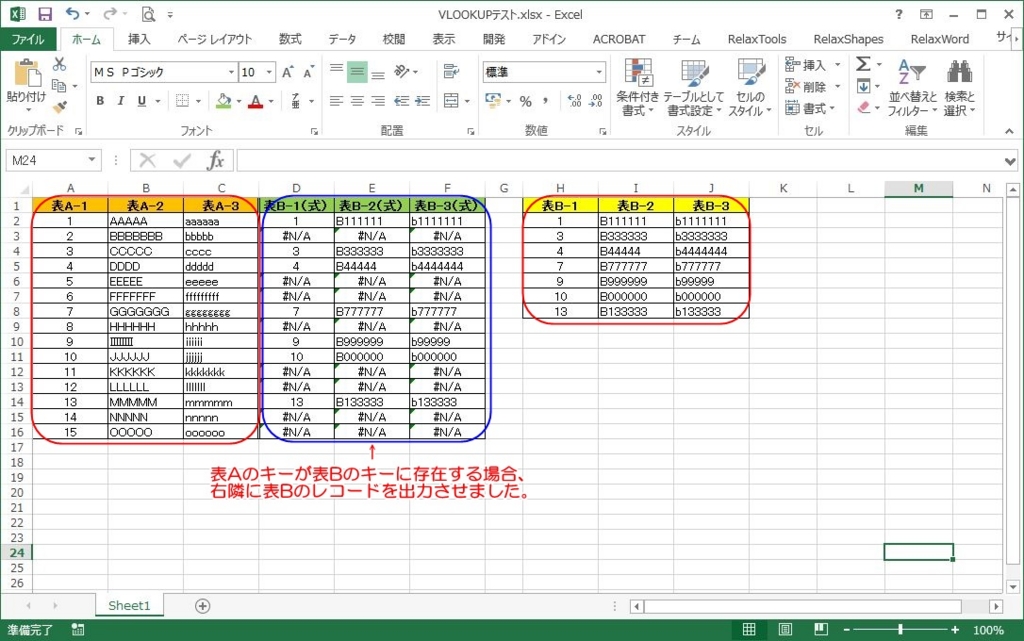Click the Insert Function fx button
The height and width of the screenshot is (641, 1024).
click(215, 160)
